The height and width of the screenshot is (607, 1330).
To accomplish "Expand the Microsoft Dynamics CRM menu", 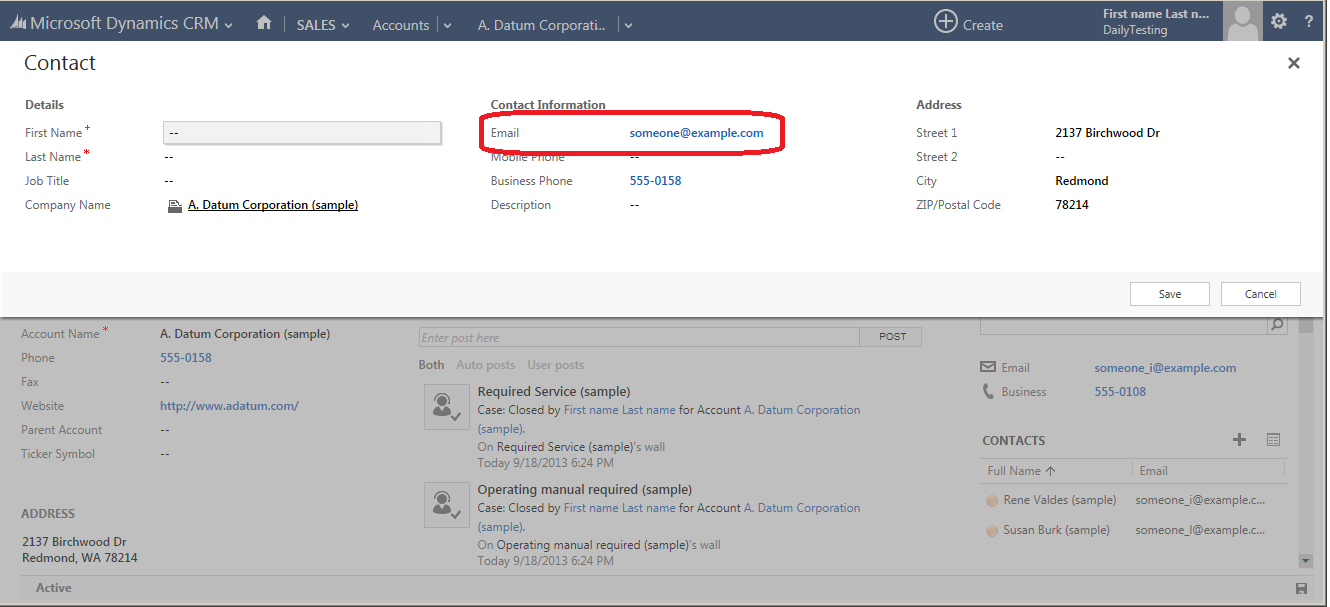I will coord(228,25).
